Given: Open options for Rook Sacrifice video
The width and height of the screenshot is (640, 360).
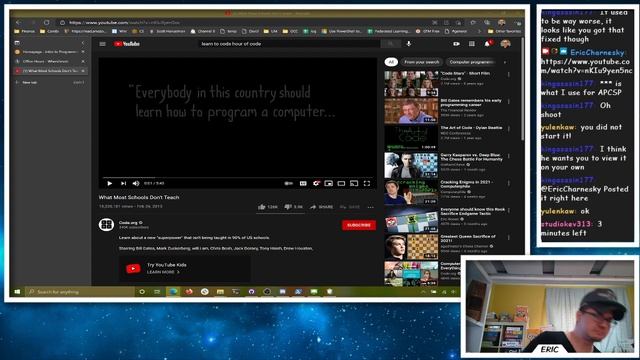Looking at the screenshot, I should click(x=509, y=210).
